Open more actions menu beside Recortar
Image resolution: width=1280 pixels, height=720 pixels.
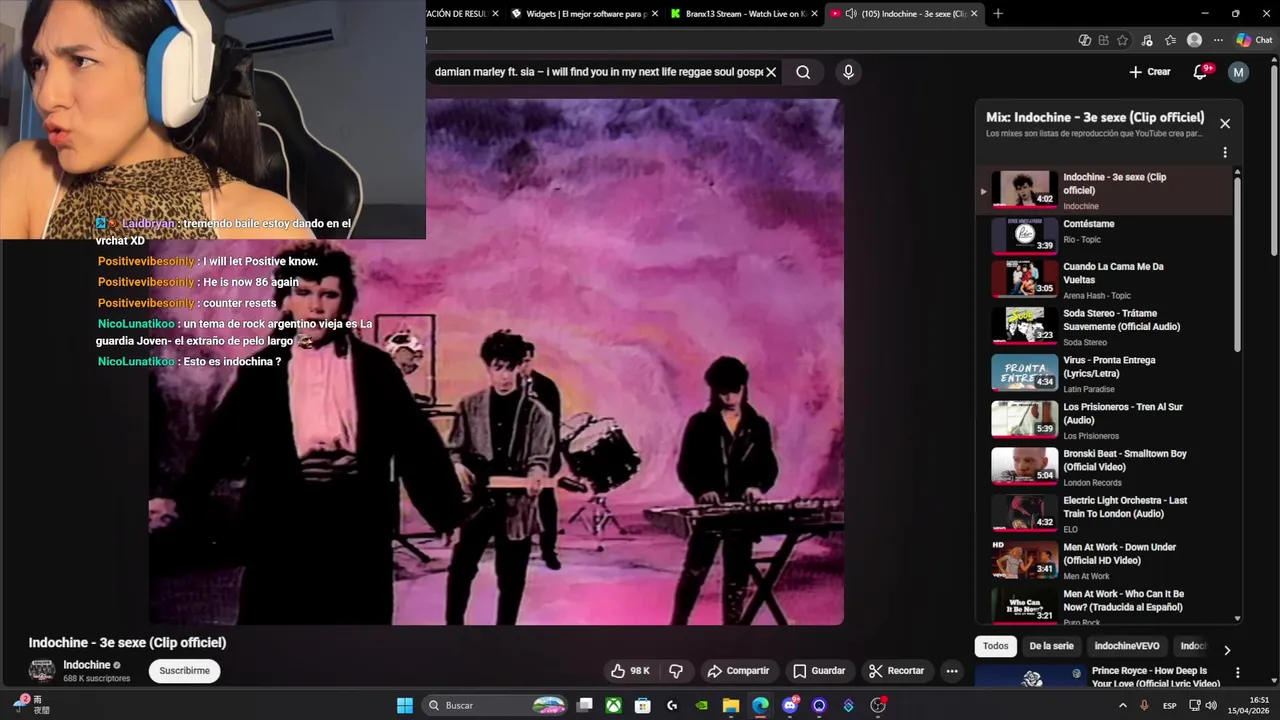pos(952,671)
